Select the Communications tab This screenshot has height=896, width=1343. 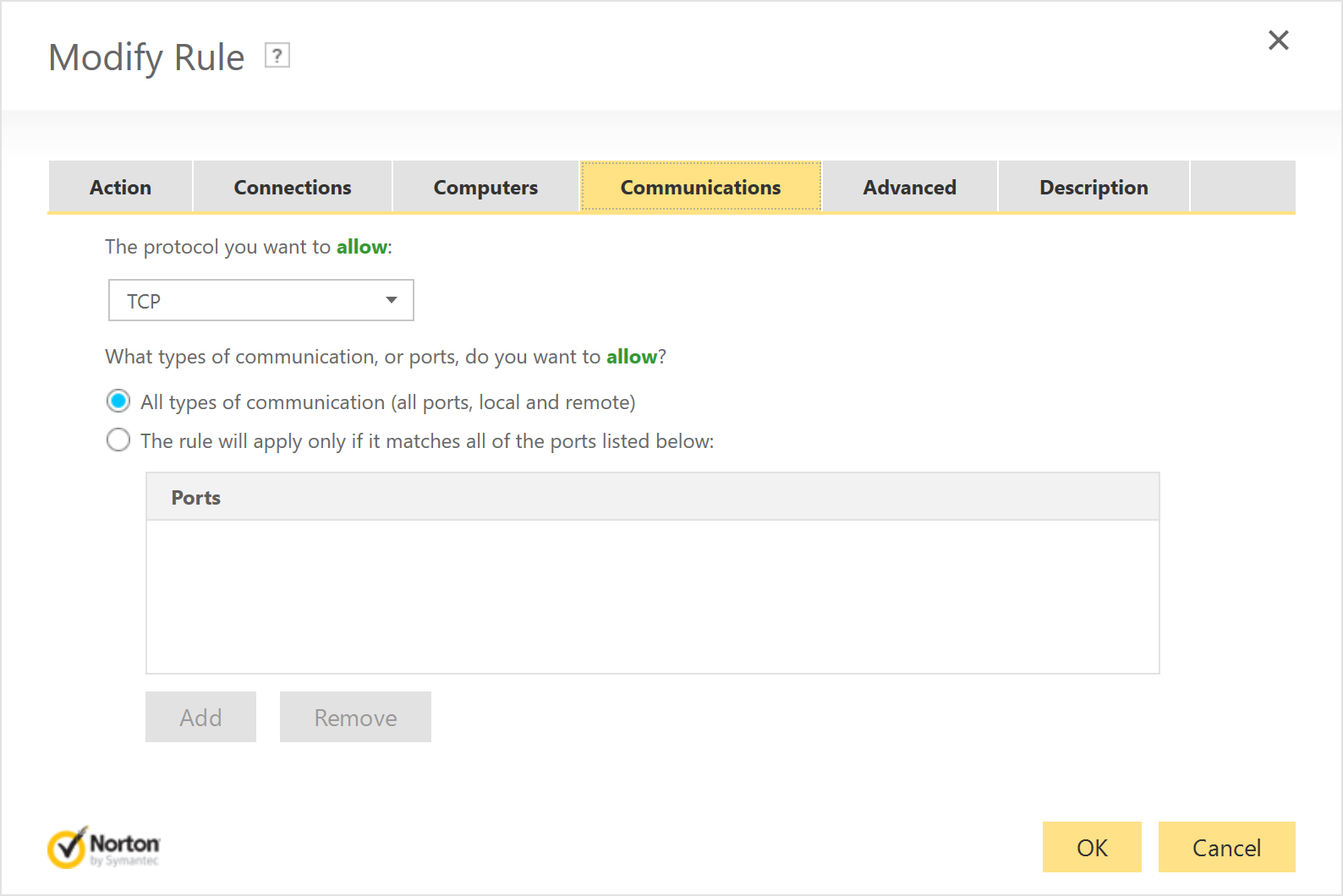point(700,187)
